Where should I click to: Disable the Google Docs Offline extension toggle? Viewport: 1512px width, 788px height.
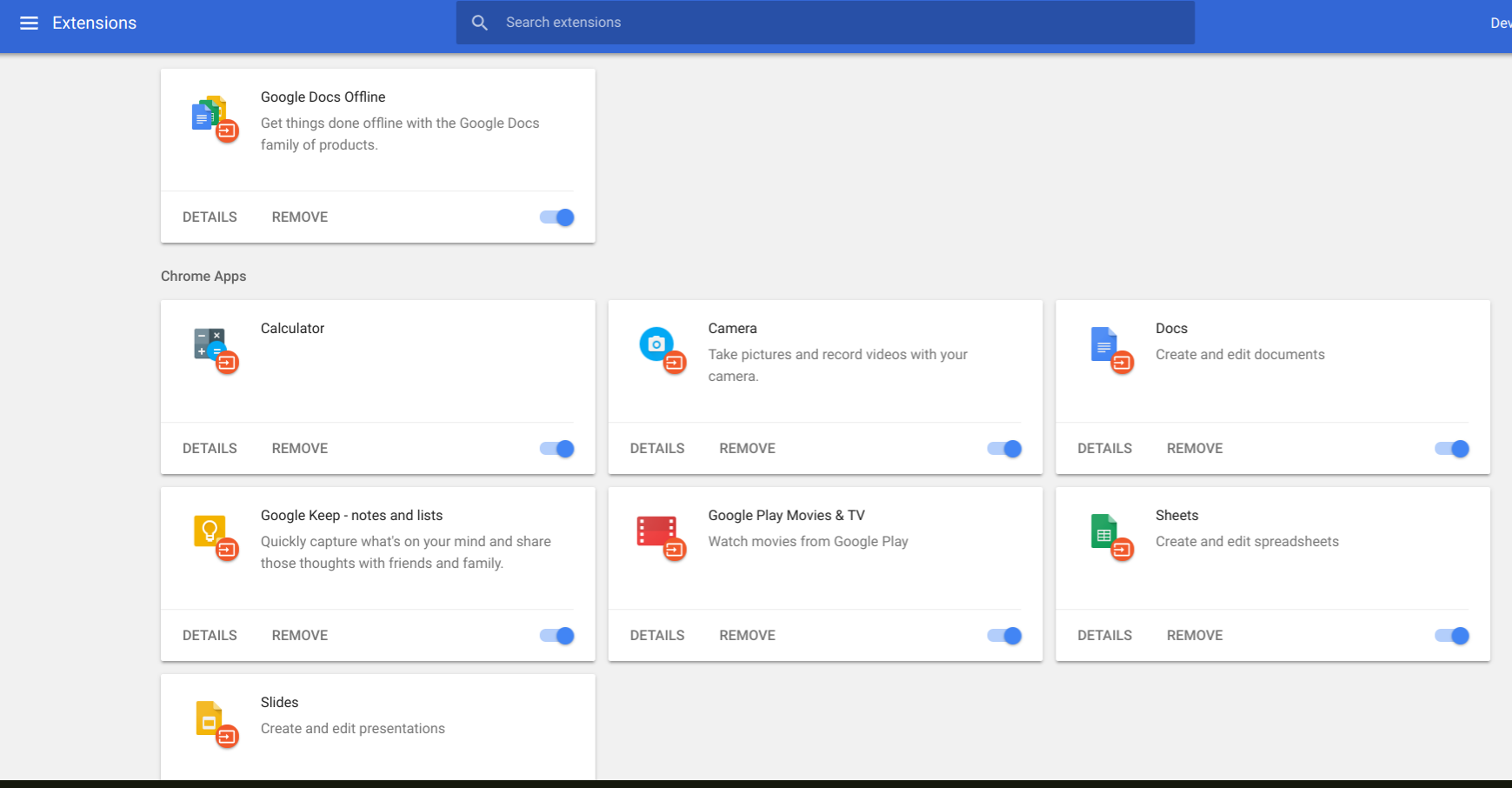tap(556, 217)
